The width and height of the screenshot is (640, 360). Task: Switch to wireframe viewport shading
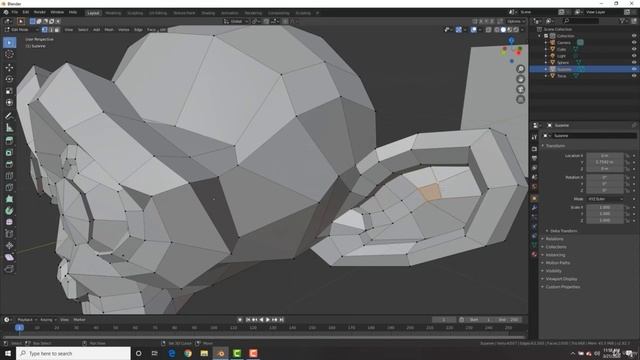497,30
